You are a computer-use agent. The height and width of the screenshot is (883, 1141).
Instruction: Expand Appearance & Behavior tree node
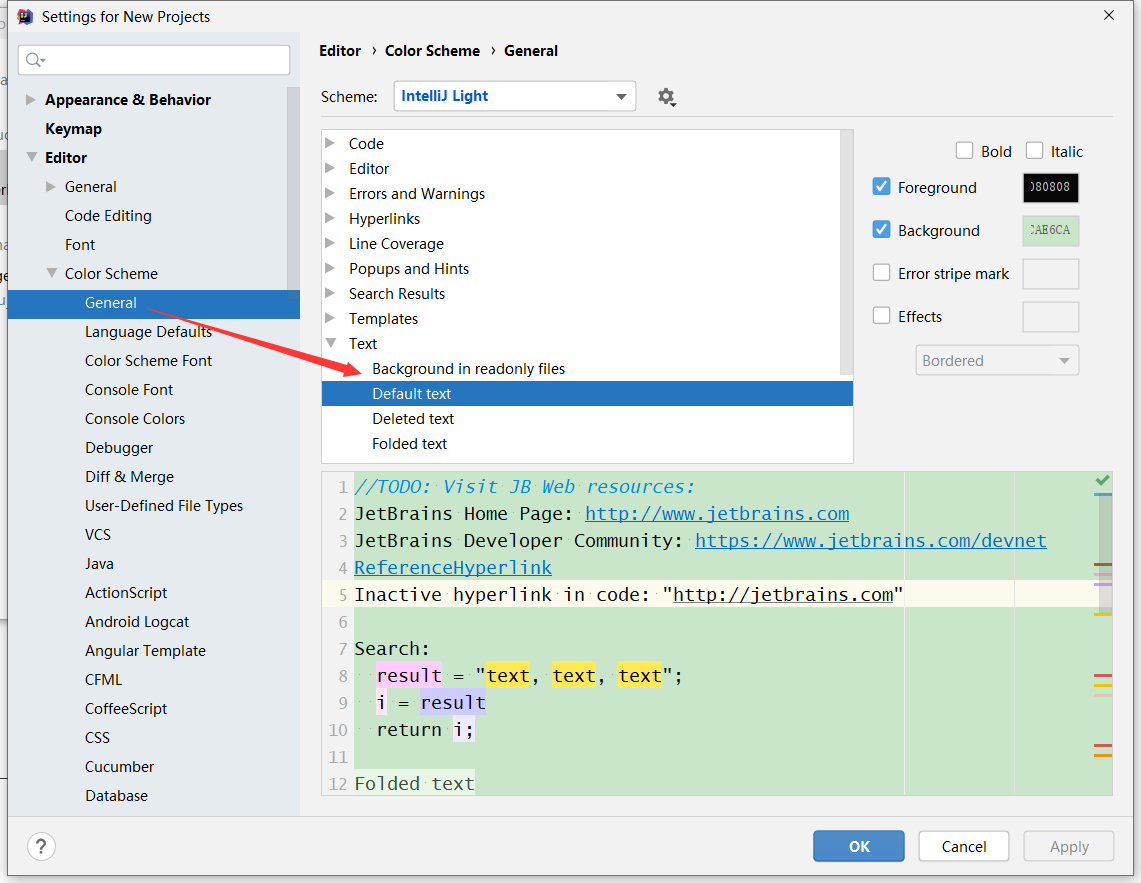pyautogui.click(x=30, y=100)
